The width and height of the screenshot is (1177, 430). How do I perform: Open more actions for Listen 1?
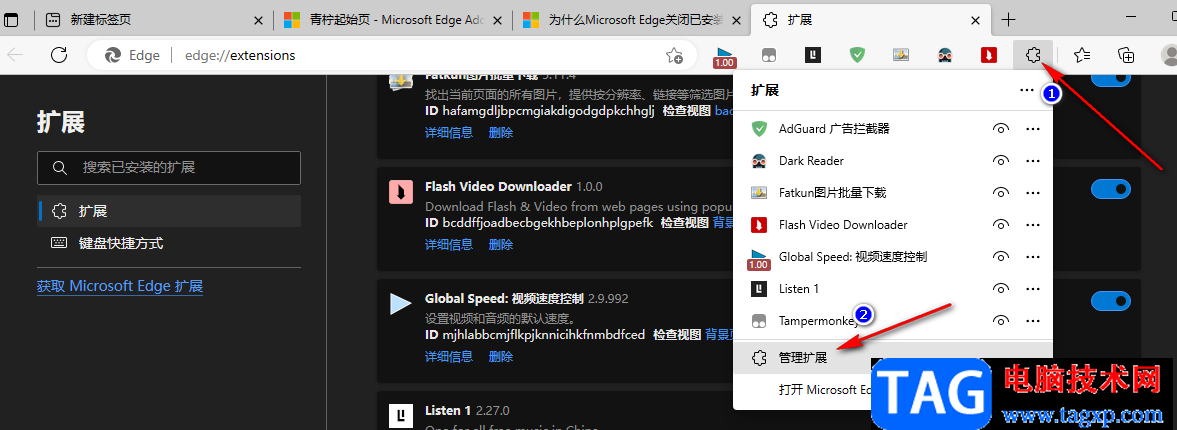[1033, 288]
